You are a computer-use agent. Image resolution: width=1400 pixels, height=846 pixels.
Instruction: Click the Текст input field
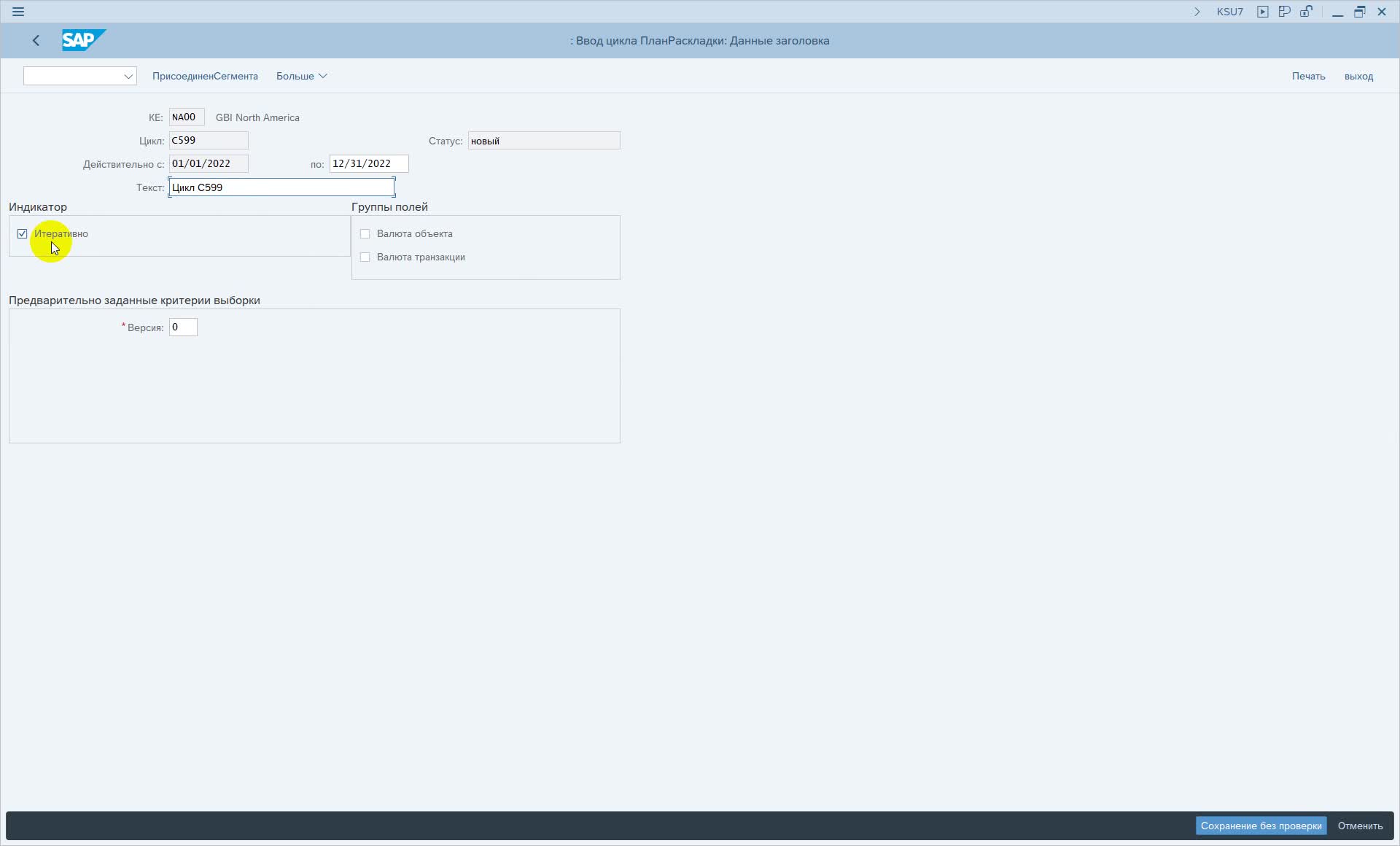[x=281, y=187]
